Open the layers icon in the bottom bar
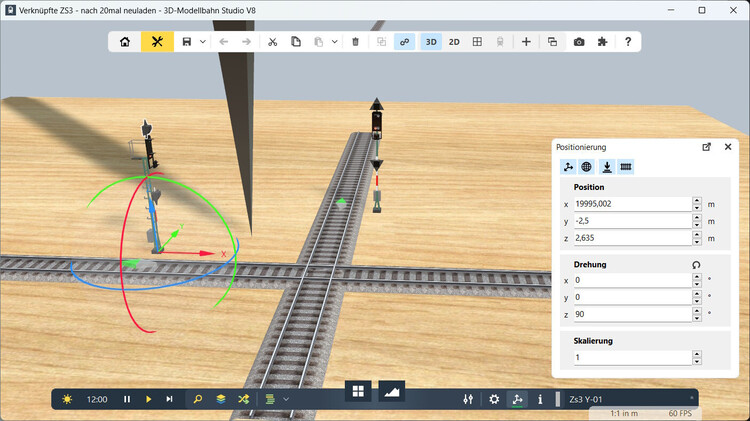This screenshot has height=421, width=750. pos(221,399)
